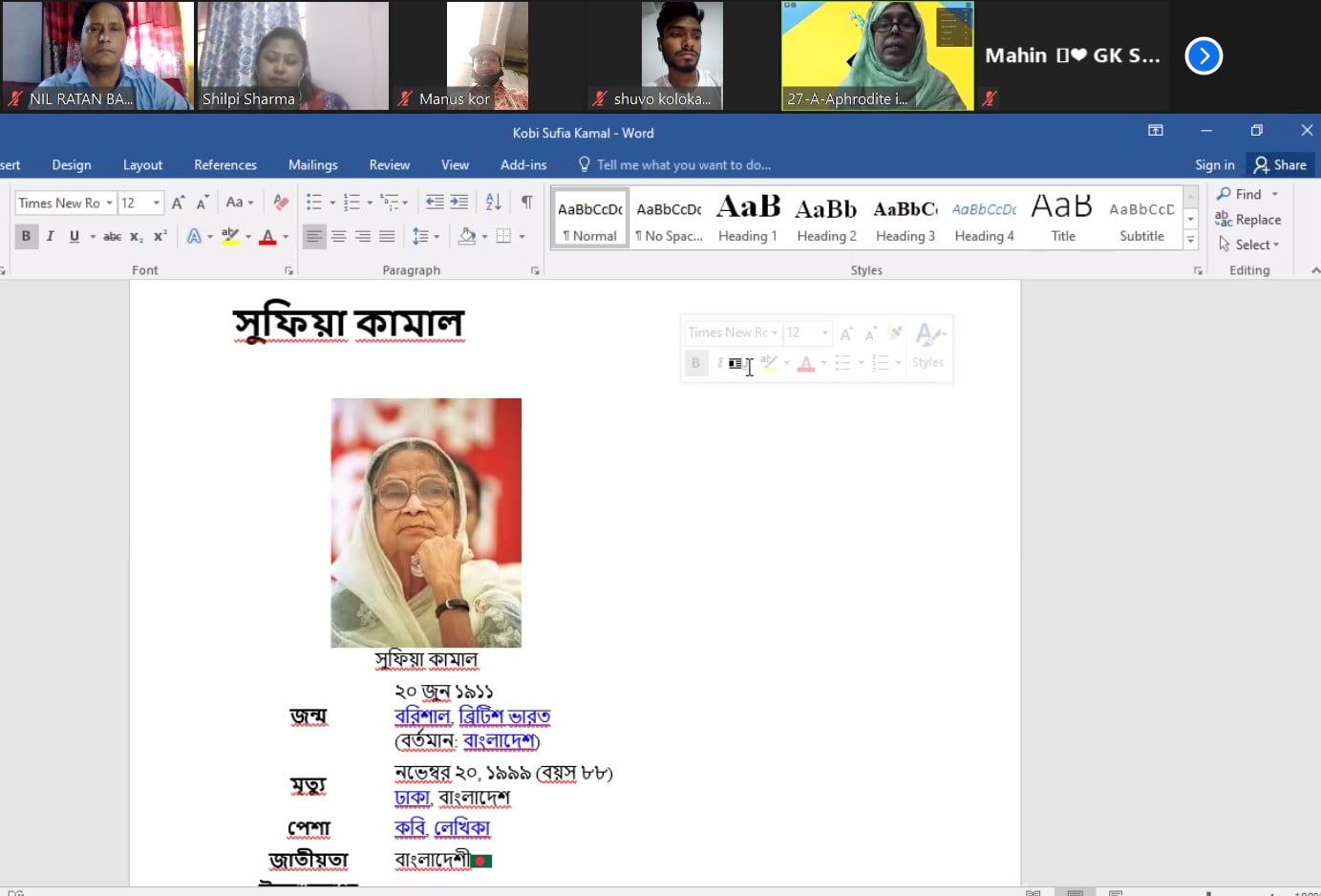
Task: Toggle Underline formatting in ribbon
Action: click(x=74, y=236)
